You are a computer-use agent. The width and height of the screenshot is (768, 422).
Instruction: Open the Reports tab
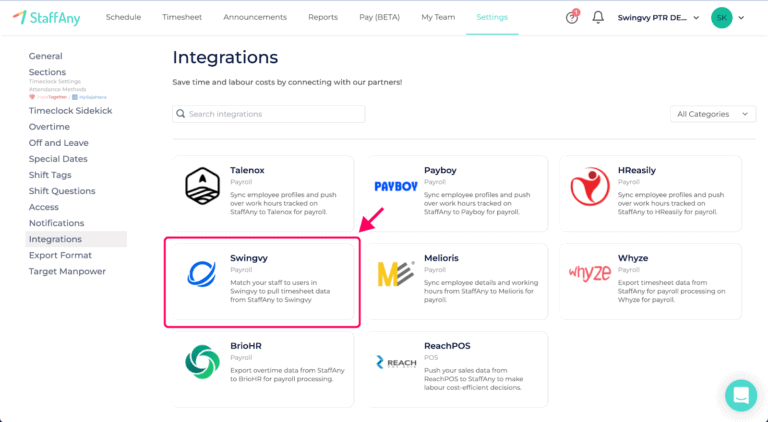pos(323,17)
